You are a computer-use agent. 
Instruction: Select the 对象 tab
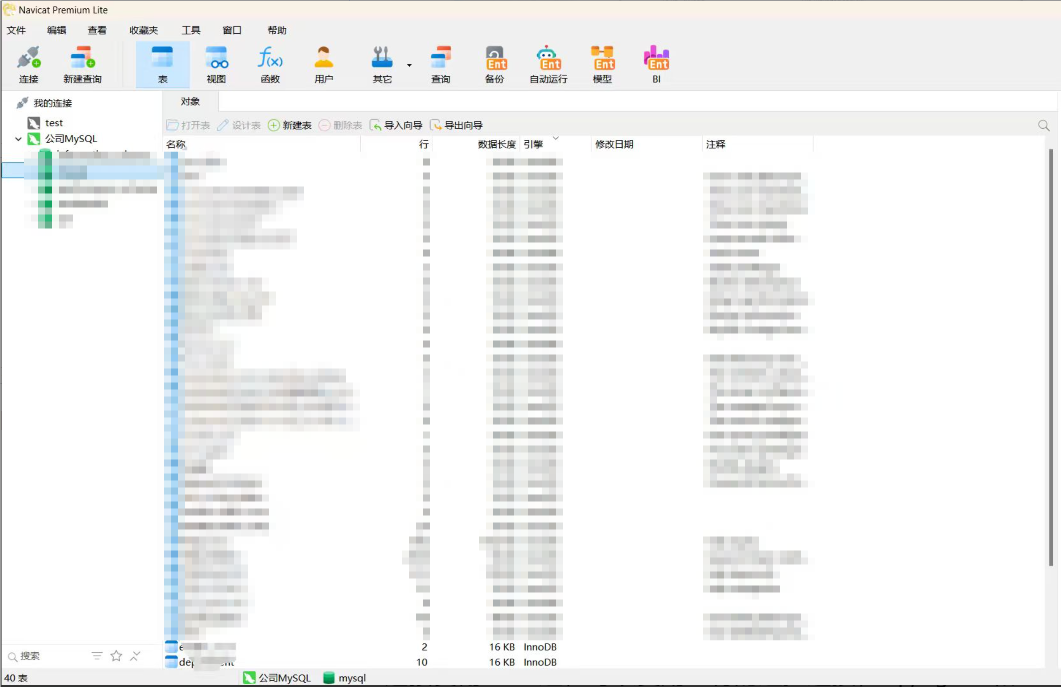click(190, 102)
